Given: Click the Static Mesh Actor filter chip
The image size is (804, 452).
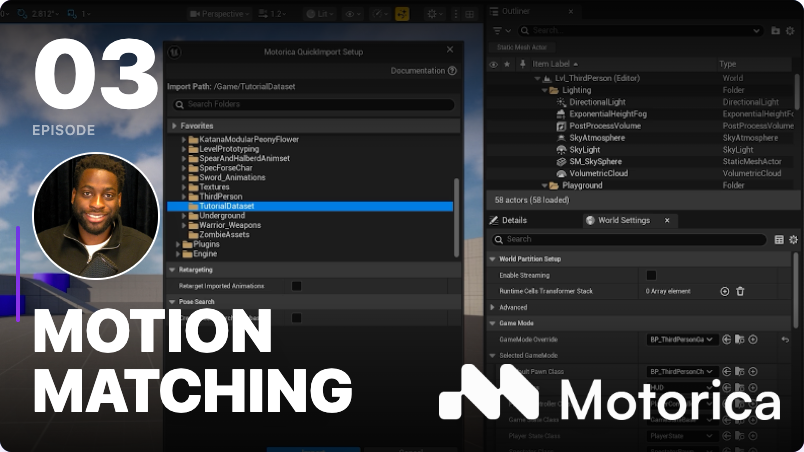Looking at the screenshot, I should pos(521,47).
